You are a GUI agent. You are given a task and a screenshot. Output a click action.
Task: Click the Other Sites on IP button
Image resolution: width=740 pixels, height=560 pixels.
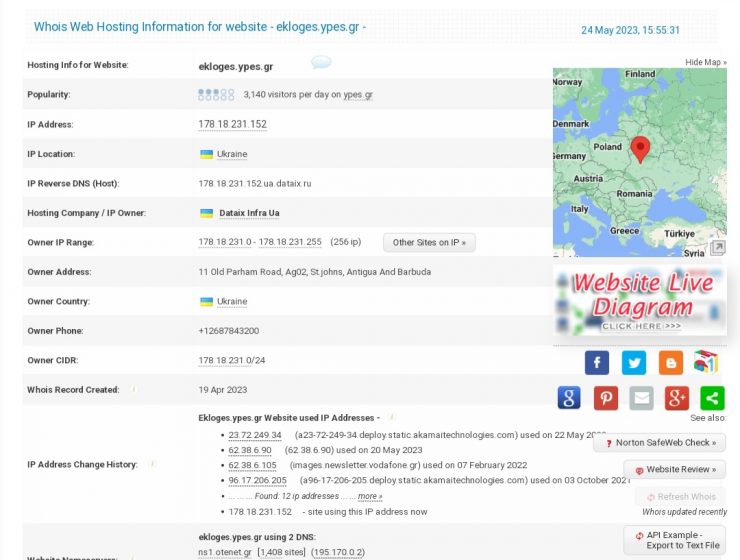pyautogui.click(x=429, y=242)
